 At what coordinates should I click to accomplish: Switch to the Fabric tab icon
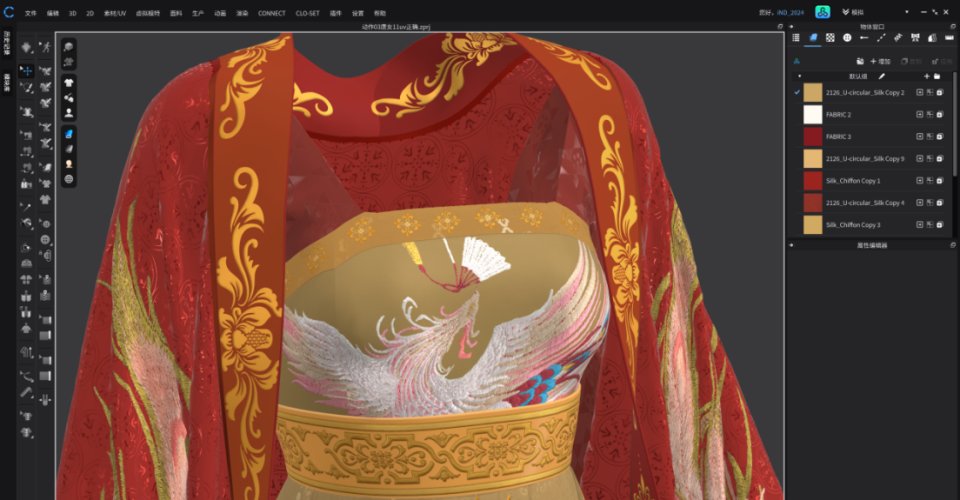pos(813,38)
